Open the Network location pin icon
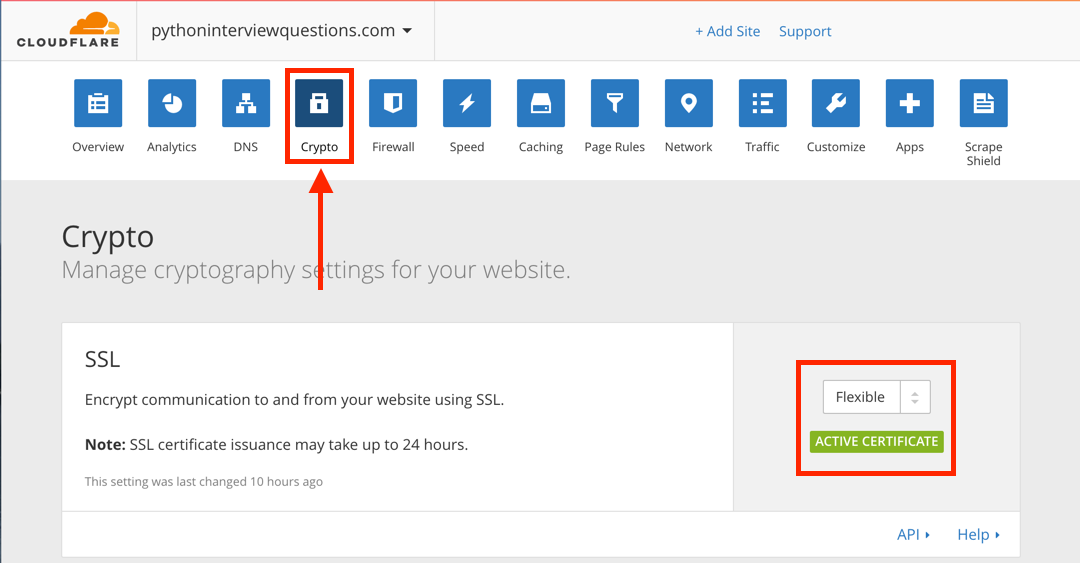Image resolution: width=1080 pixels, height=563 pixels. pyautogui.click(x=689, y=103)
